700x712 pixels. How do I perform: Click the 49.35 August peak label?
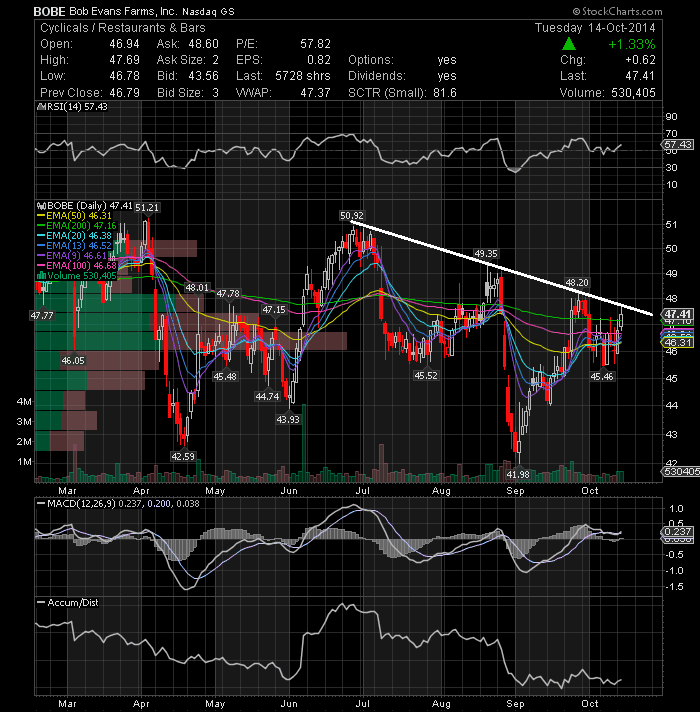click(486, 253)
